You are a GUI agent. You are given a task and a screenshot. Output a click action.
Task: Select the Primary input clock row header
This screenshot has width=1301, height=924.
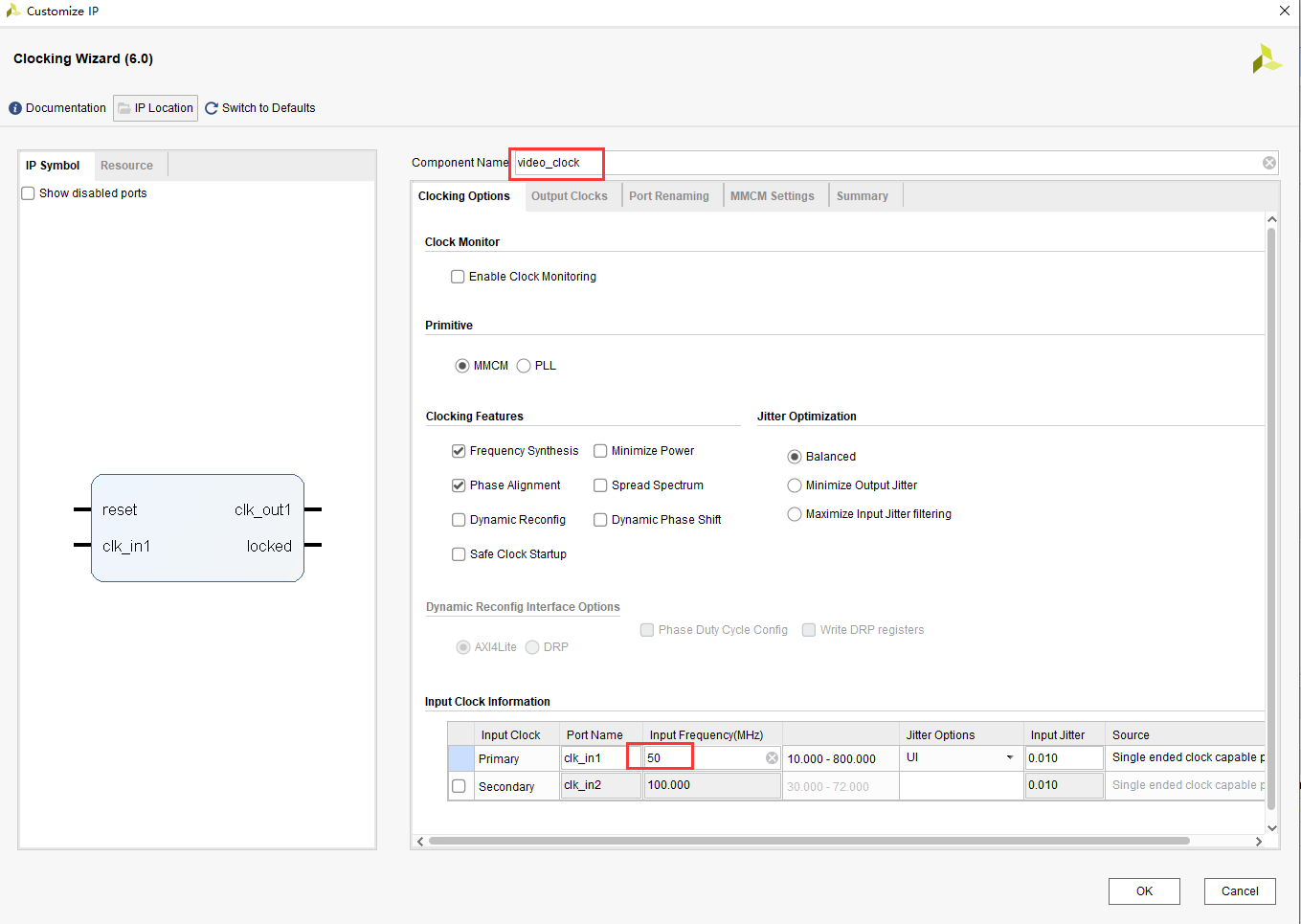pyautogui.click(x=460, y=758)
